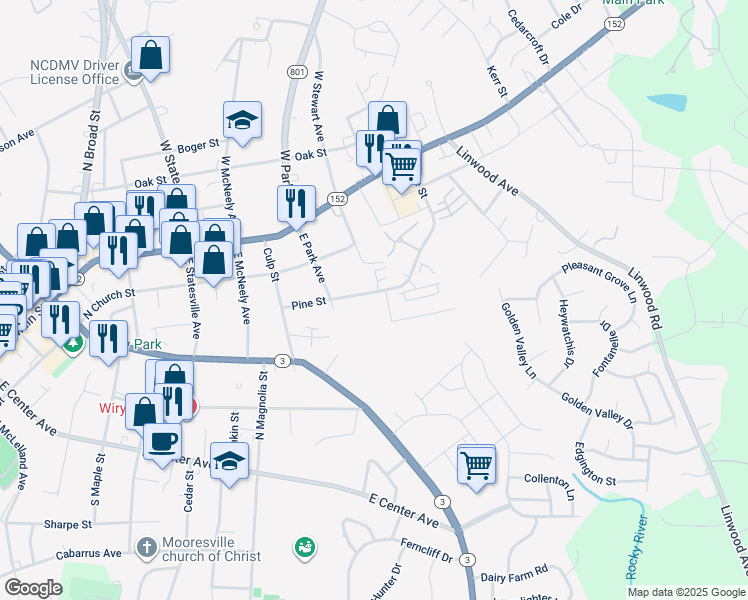Click the shopping cart marker near Linwood Ave

click(x=401, y=164)
